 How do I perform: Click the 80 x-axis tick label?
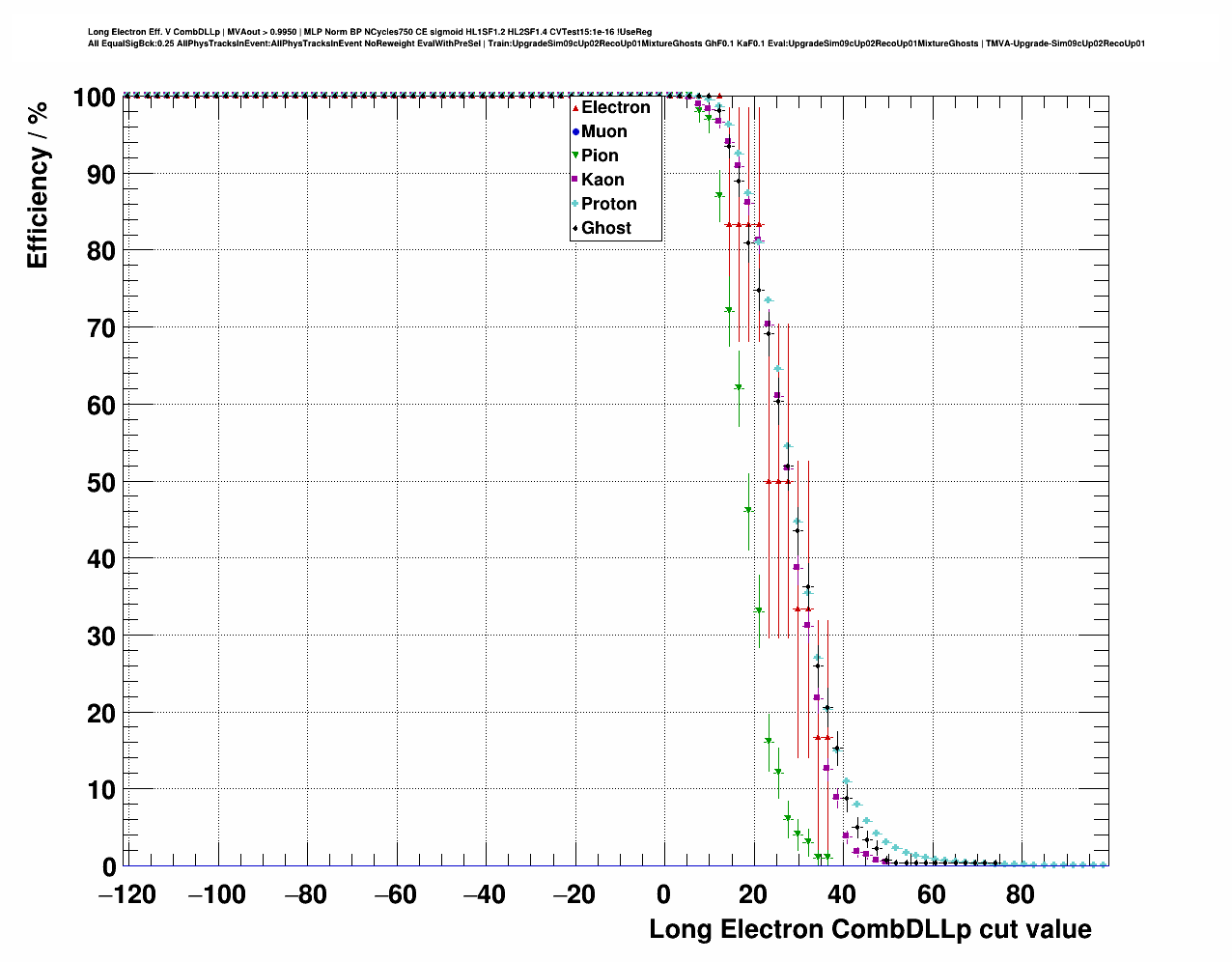tap(1020, 894)
